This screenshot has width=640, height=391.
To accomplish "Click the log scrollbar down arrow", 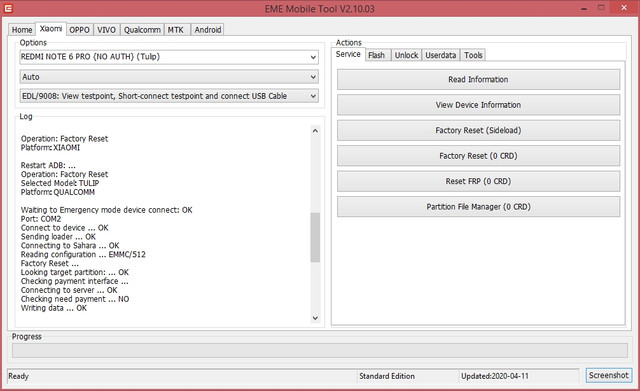I will coord(315,318).
